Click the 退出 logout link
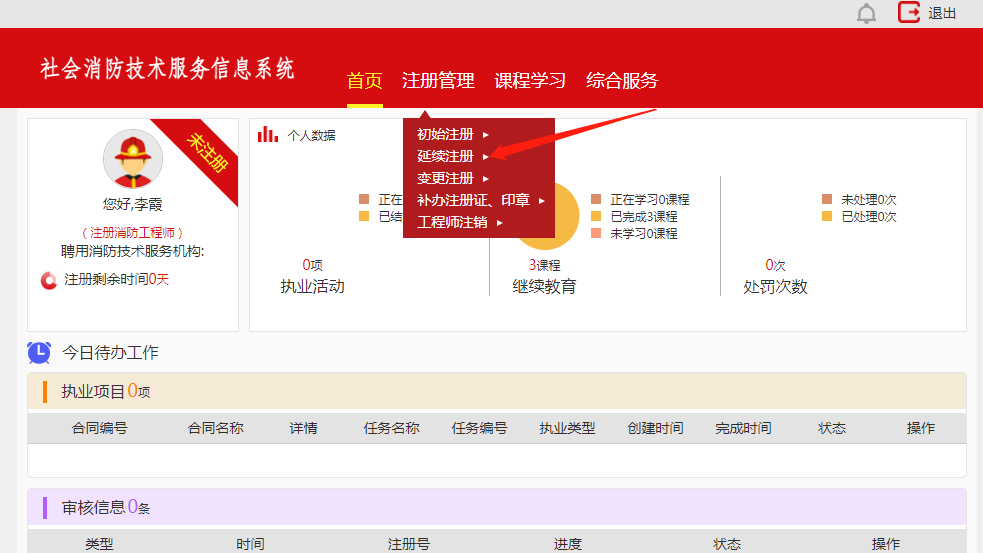983x553 pixels. coord(942,13)
